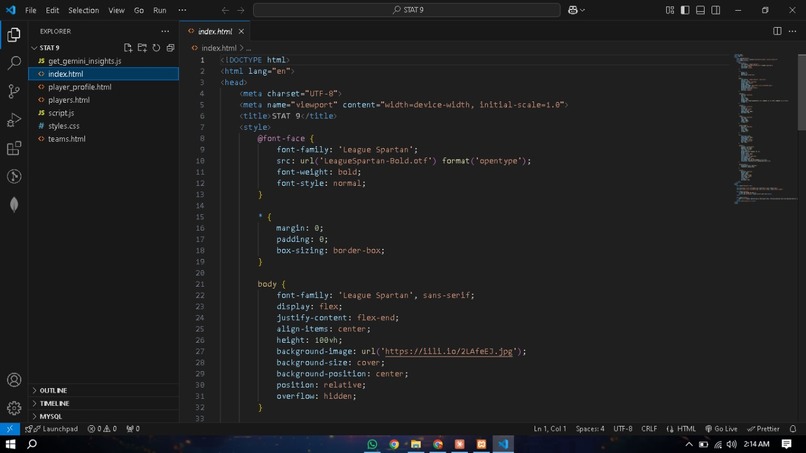Open teams.html file
Image resolution: width=806 pixels, height=453 pixels.
tap(67, 139)
